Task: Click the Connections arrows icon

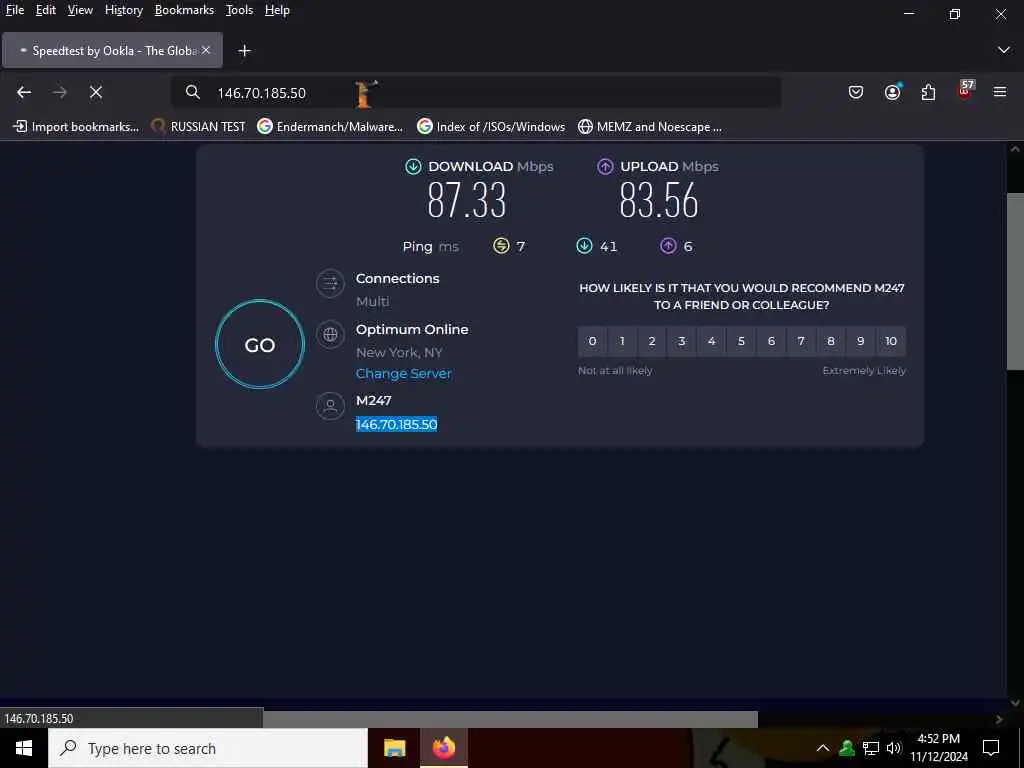Action: [330, 283]
